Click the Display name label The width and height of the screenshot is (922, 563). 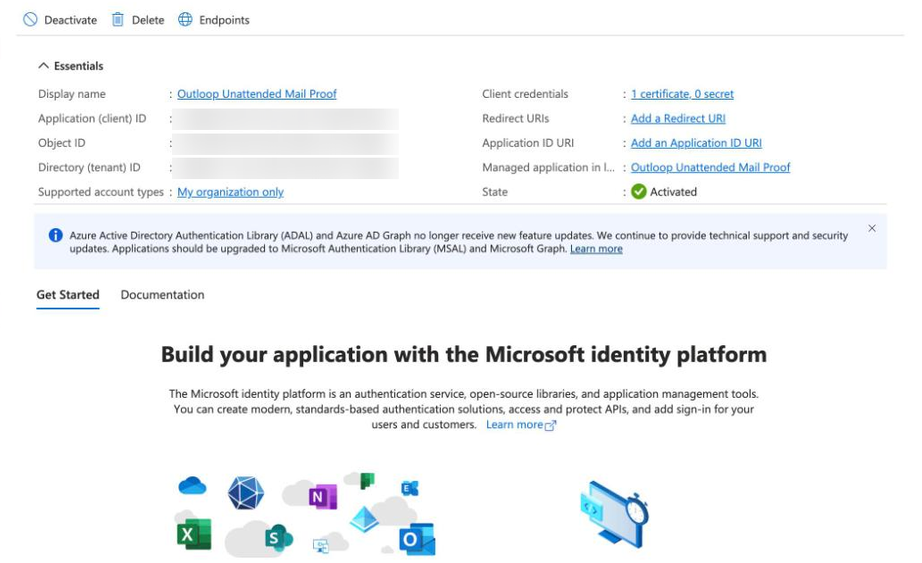coord(72,94)
